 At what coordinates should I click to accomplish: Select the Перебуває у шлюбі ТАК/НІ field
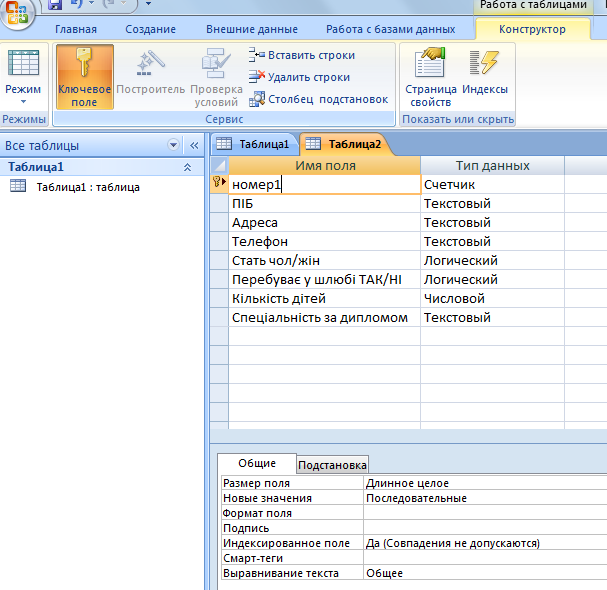click(x=324, y=279)
